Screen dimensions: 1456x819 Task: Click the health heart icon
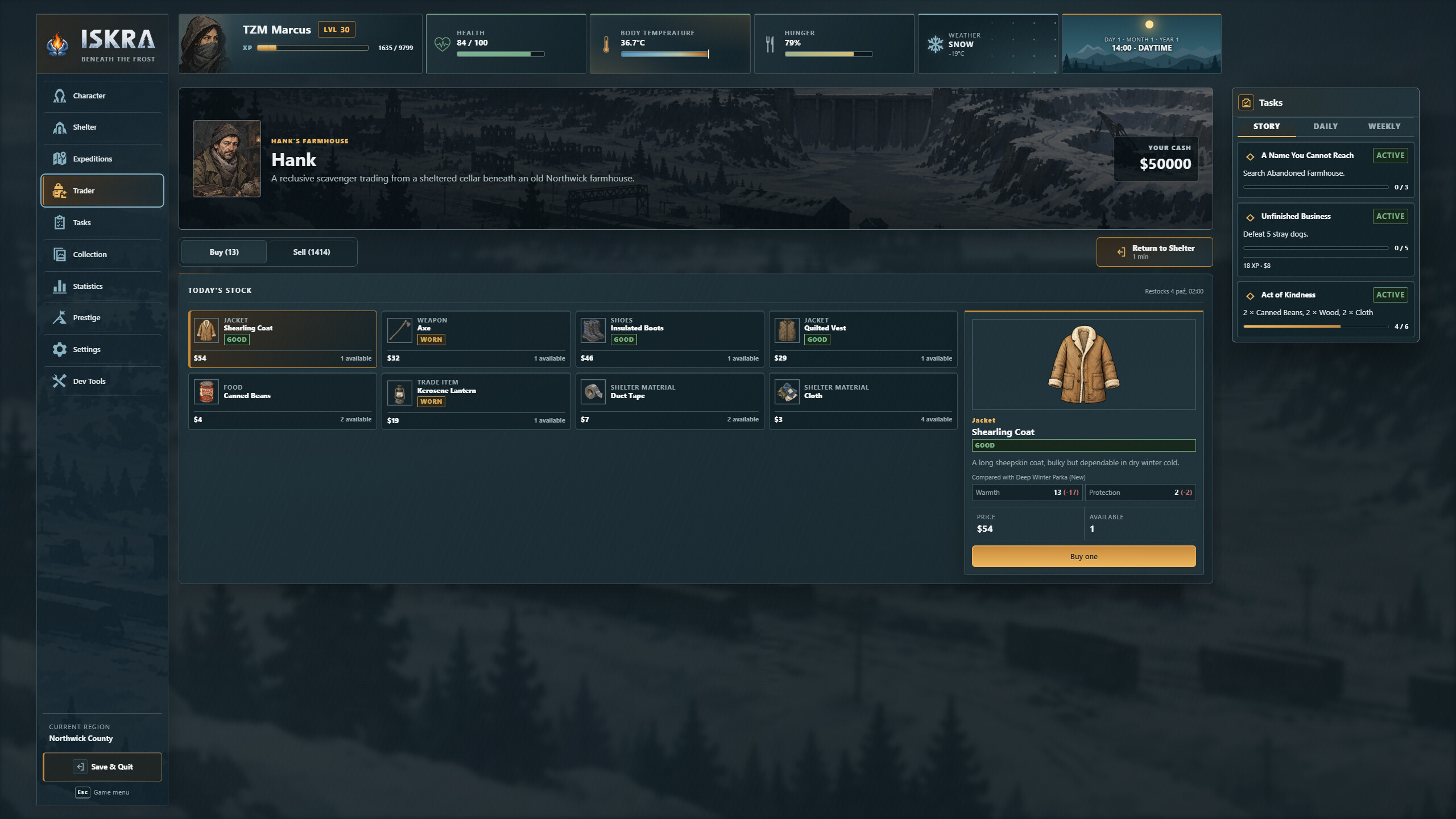[x=442, y=44]
